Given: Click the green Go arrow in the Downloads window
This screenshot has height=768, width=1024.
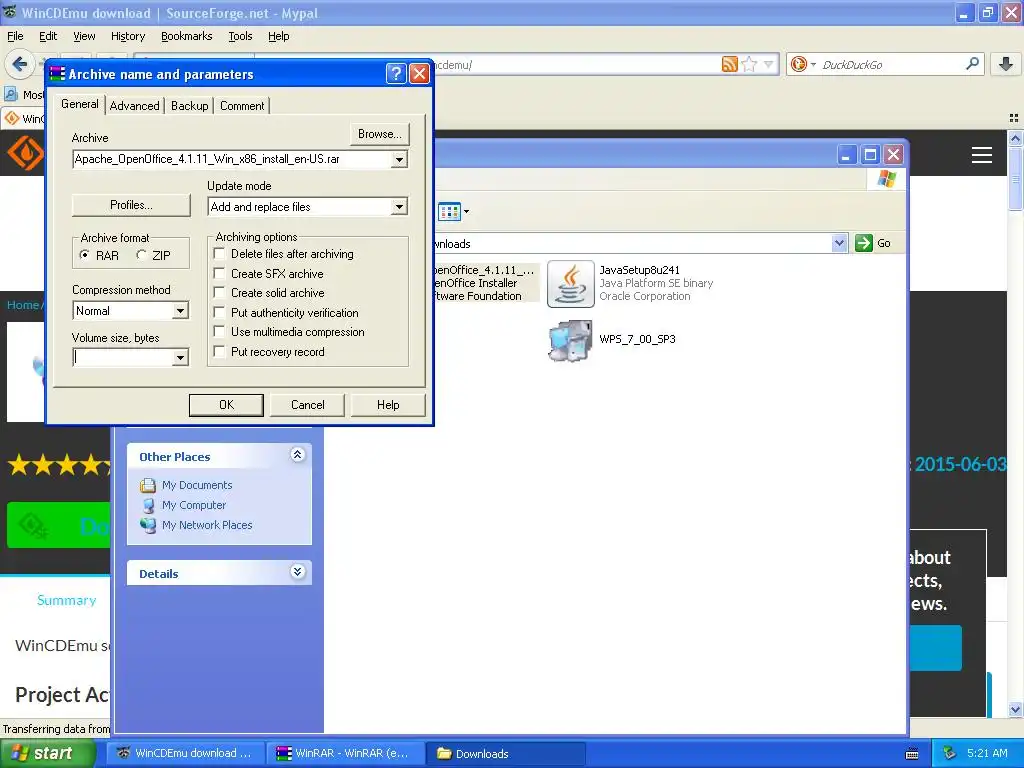Looking at the screenshot, I should pos(863,243).
